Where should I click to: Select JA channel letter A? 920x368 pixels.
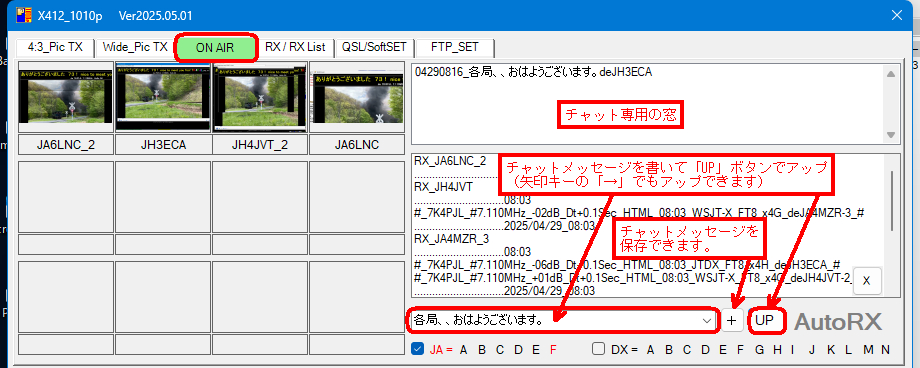[464, 350]
